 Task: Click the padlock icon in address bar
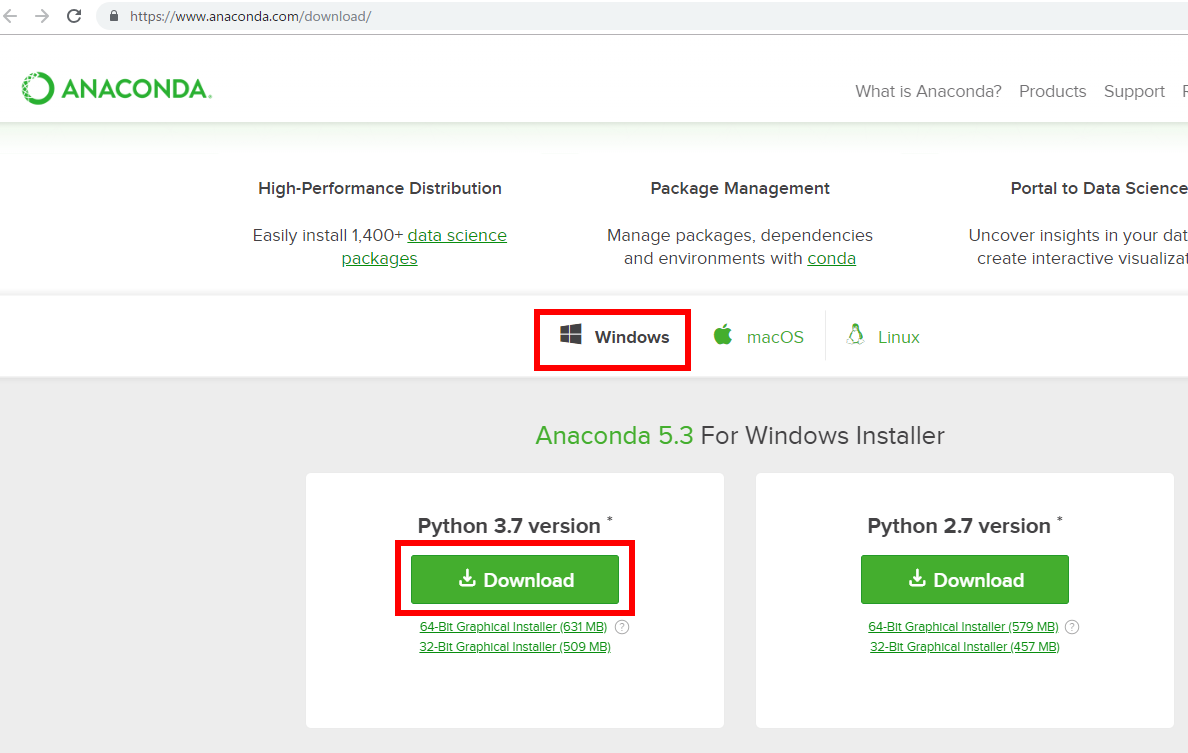tap(114, 16)
